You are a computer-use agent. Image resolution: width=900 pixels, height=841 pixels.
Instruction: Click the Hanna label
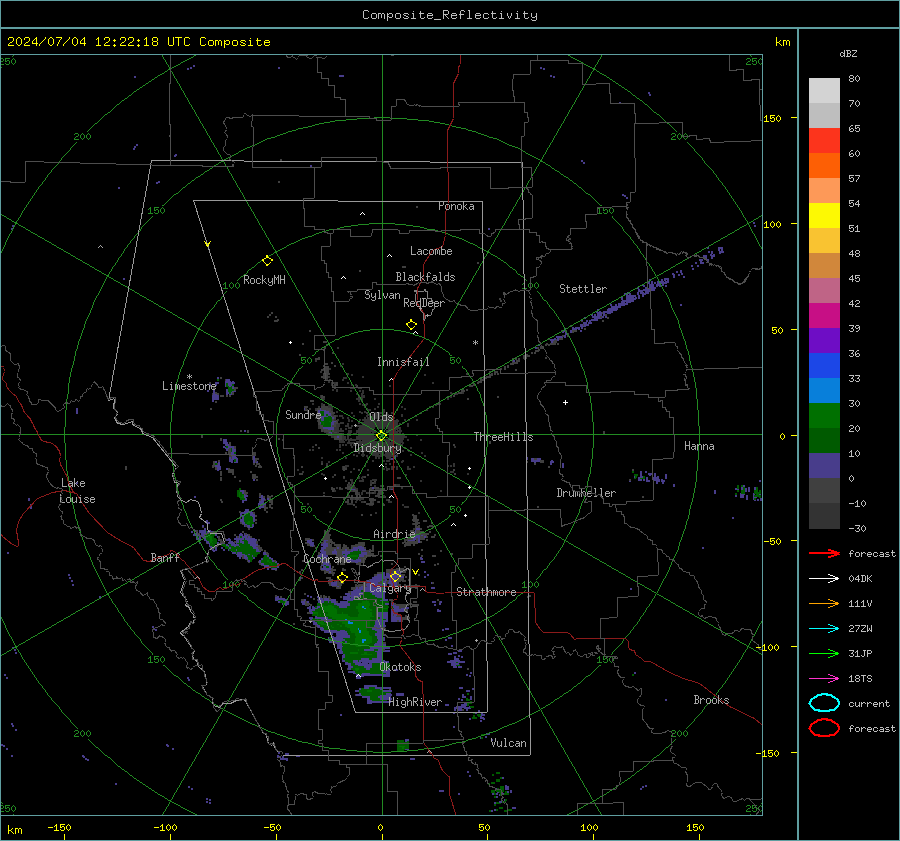point(699,446)
